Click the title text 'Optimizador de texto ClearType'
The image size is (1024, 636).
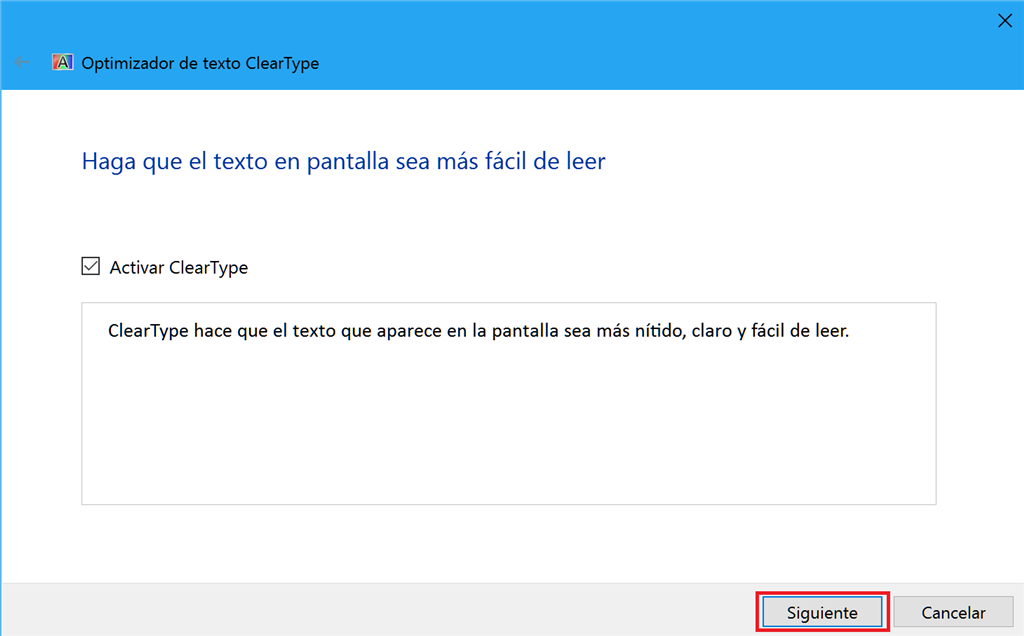pyautogui.click(x=200, y=63)
